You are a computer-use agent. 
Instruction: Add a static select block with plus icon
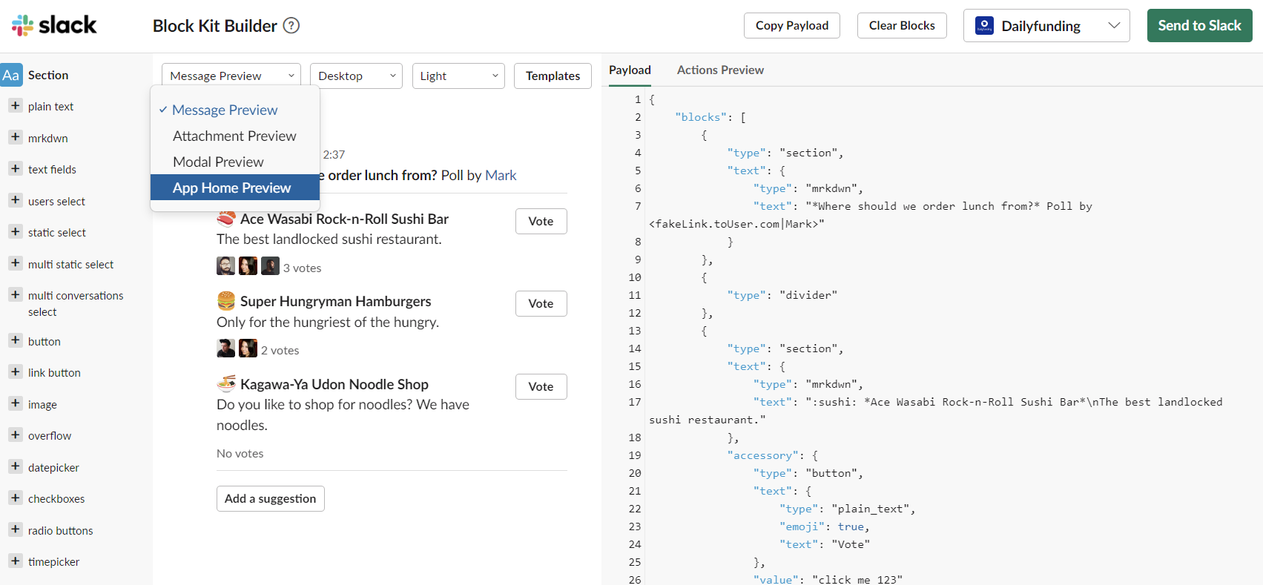15,232
